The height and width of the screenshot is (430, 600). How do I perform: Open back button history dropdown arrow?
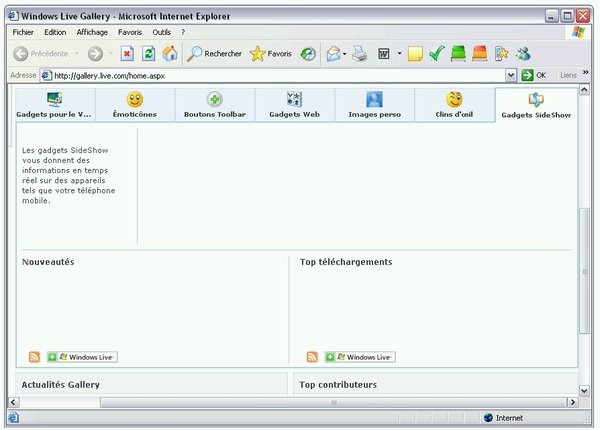click(x=77, y=54)
